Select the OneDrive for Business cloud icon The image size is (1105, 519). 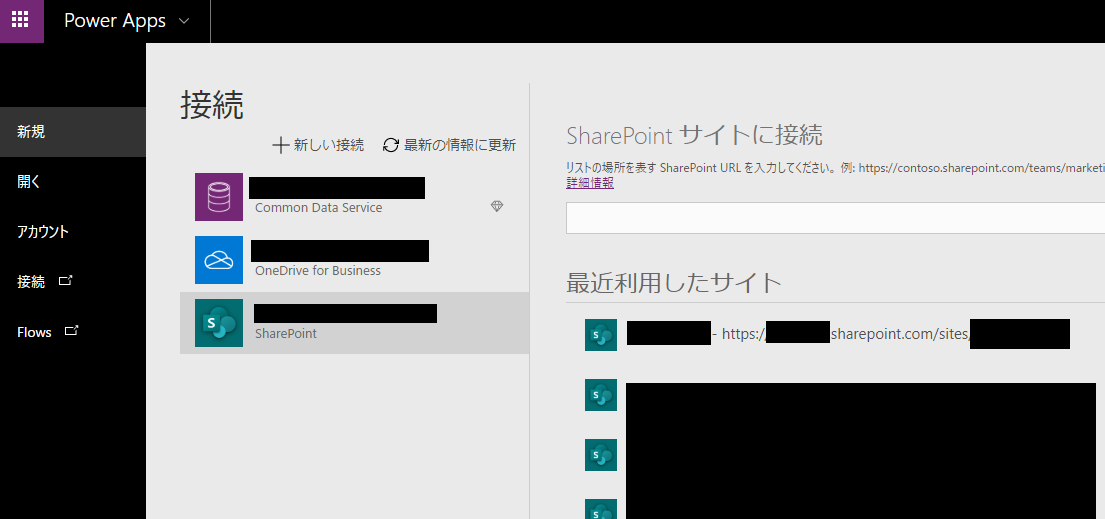pos(219,260)
